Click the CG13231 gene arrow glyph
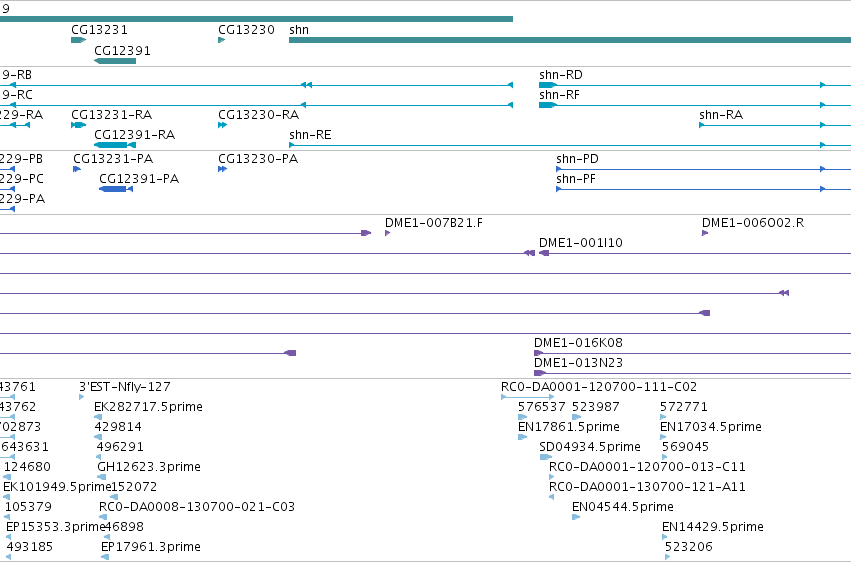Viewport: 851px width, 562px height. pos(79,40)
